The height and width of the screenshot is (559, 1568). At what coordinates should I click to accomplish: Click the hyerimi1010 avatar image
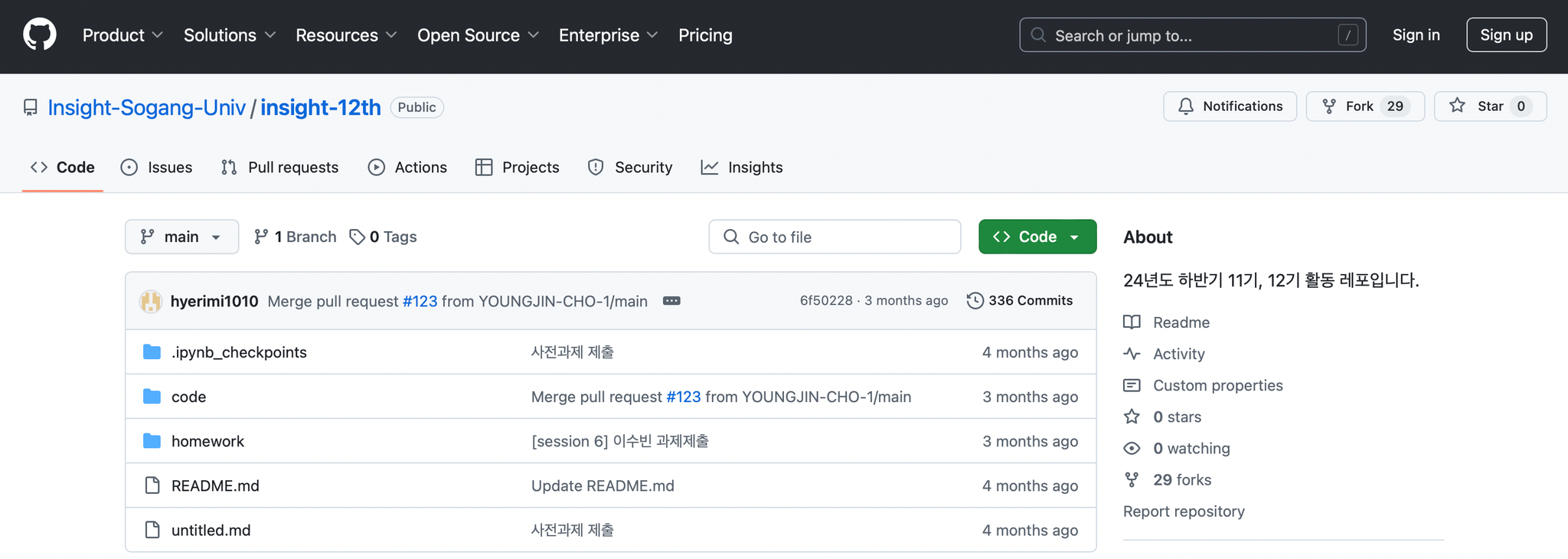click(151, 301)
